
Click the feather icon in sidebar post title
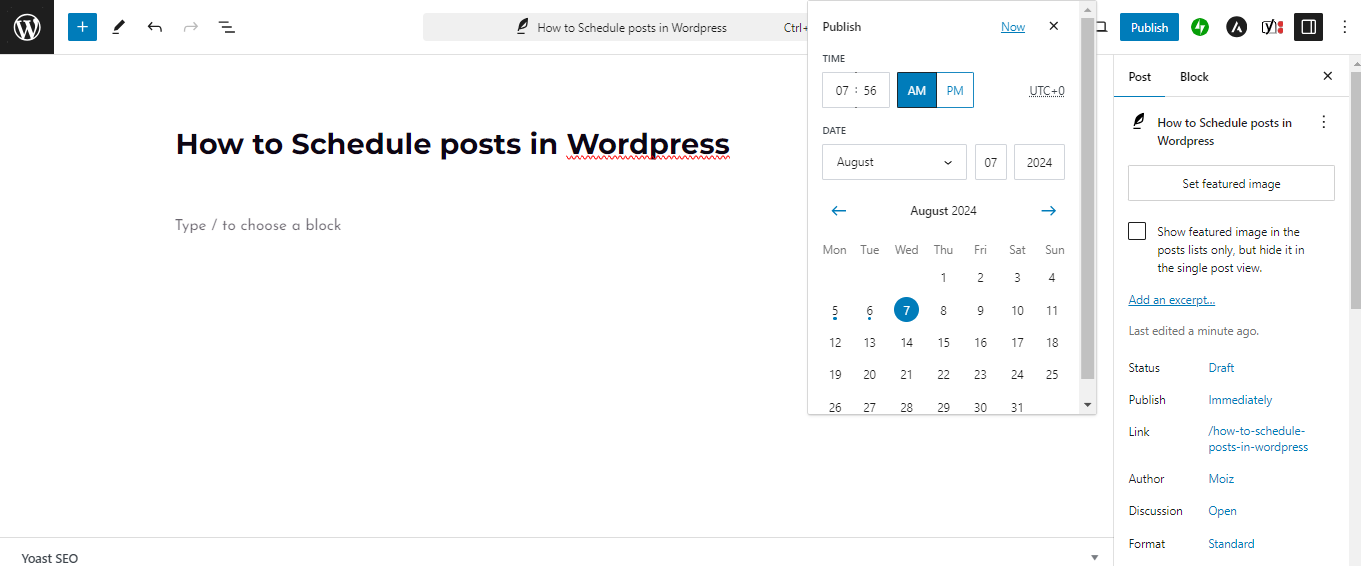coord(1138,122)
